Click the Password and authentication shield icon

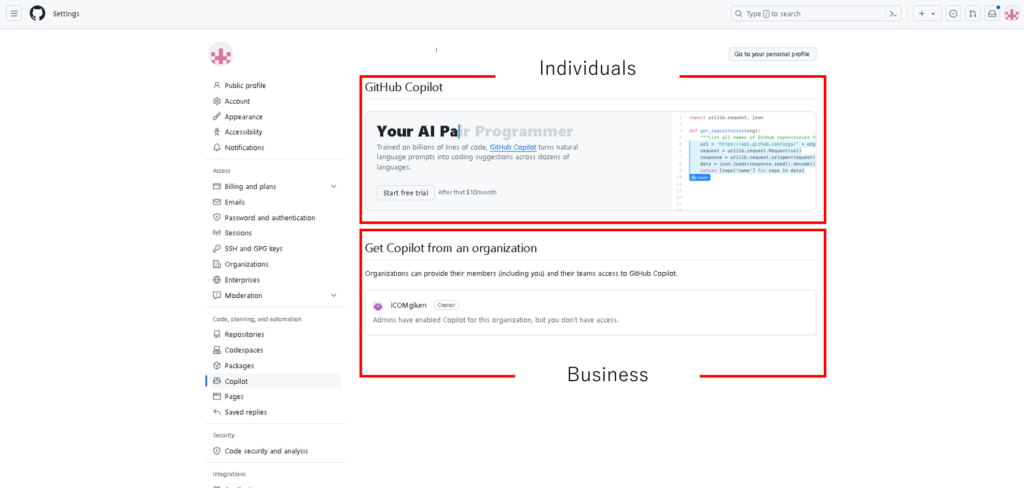217,218
